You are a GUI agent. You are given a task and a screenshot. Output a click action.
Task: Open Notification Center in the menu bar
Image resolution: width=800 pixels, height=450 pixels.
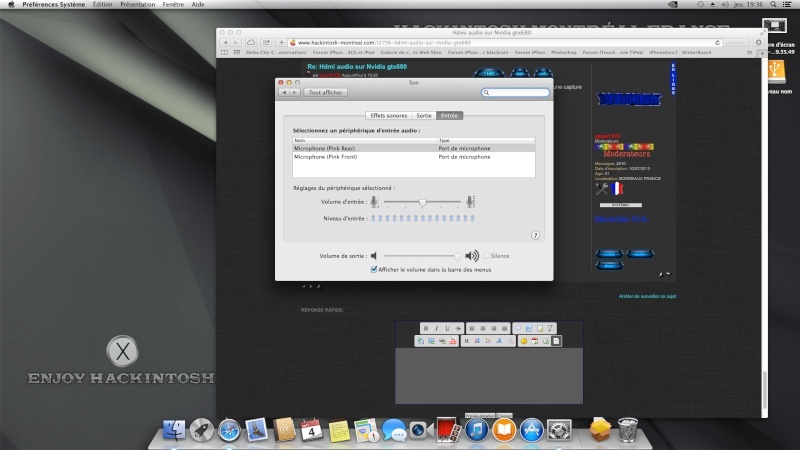(787, 4)
